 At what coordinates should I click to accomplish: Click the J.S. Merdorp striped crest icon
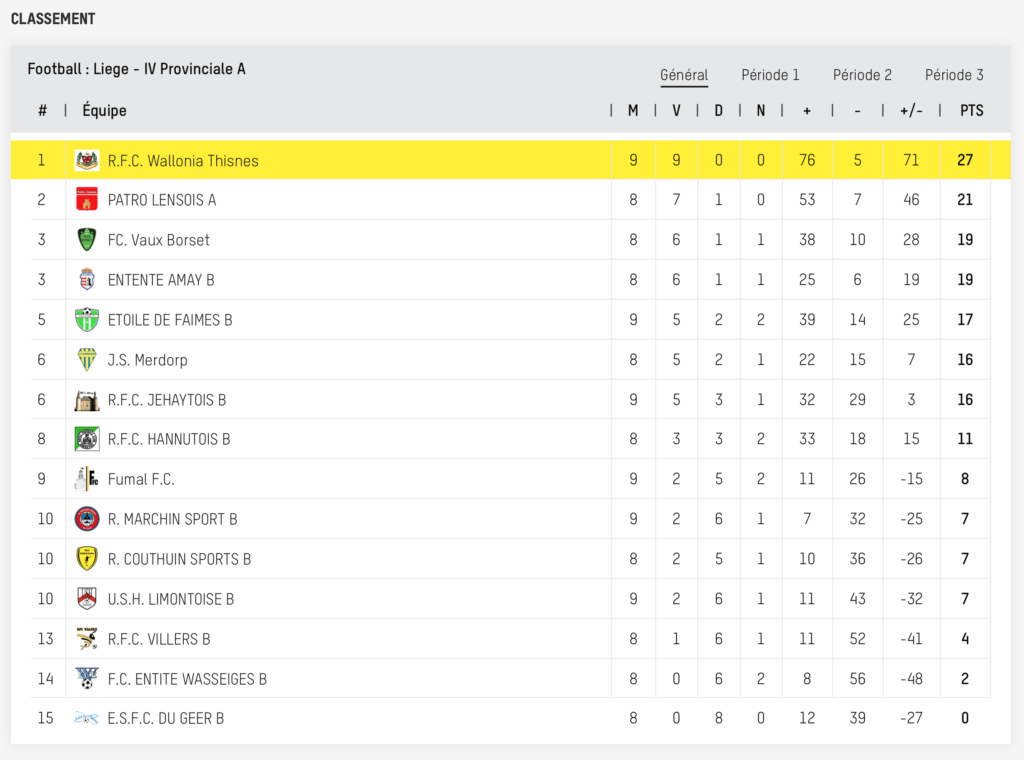coord(87,360)
